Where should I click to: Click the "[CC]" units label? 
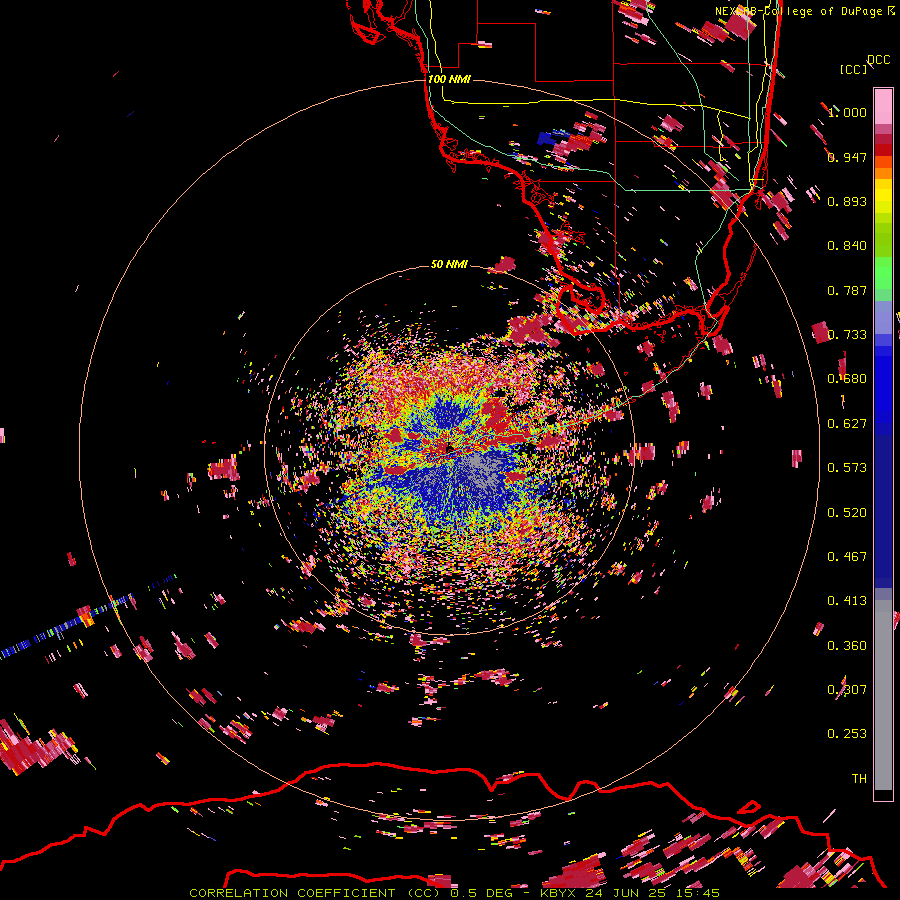tap(853, 69)
